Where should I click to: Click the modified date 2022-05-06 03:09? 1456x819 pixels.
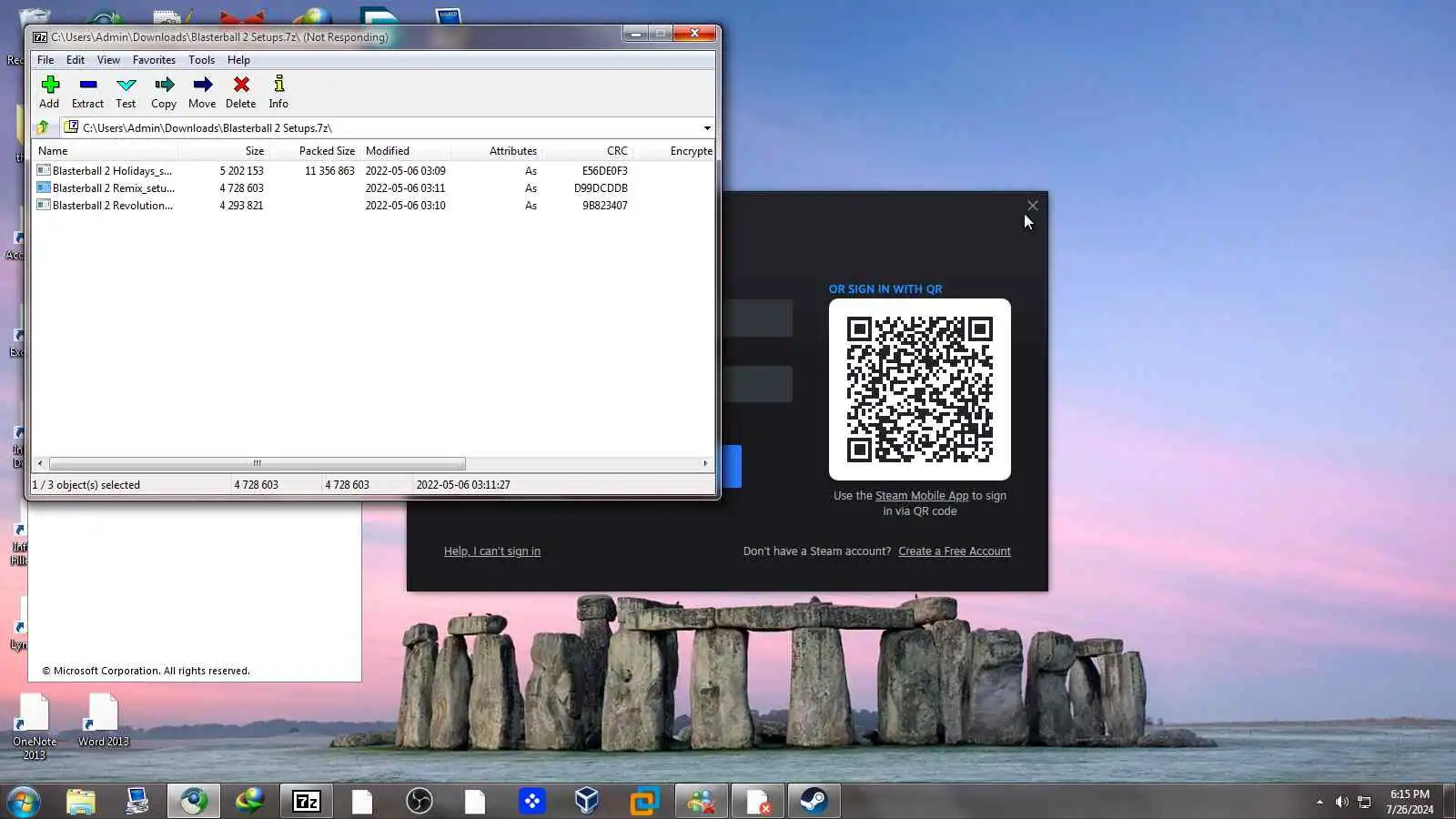point(406,171)
